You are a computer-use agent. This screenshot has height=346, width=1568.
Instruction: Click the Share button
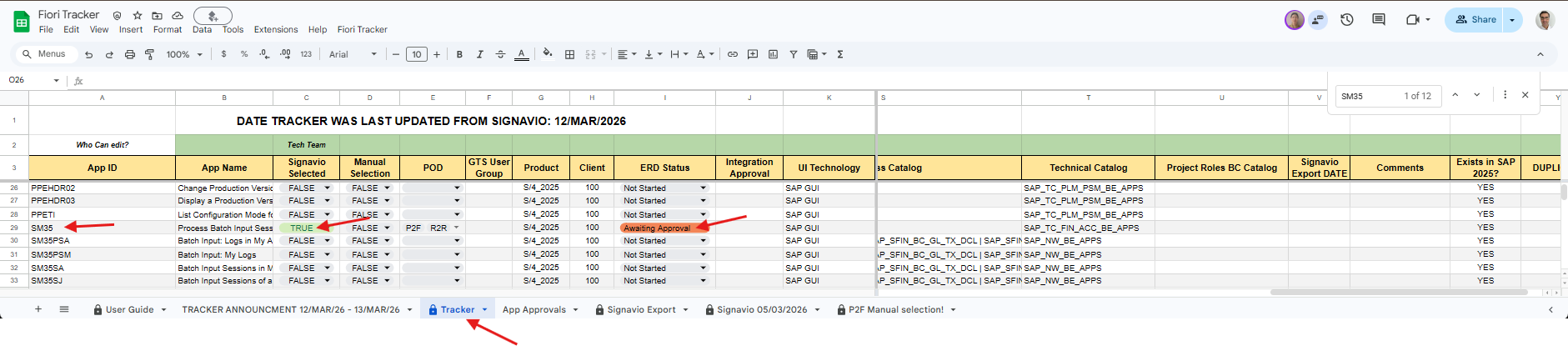click(1474, 20)
